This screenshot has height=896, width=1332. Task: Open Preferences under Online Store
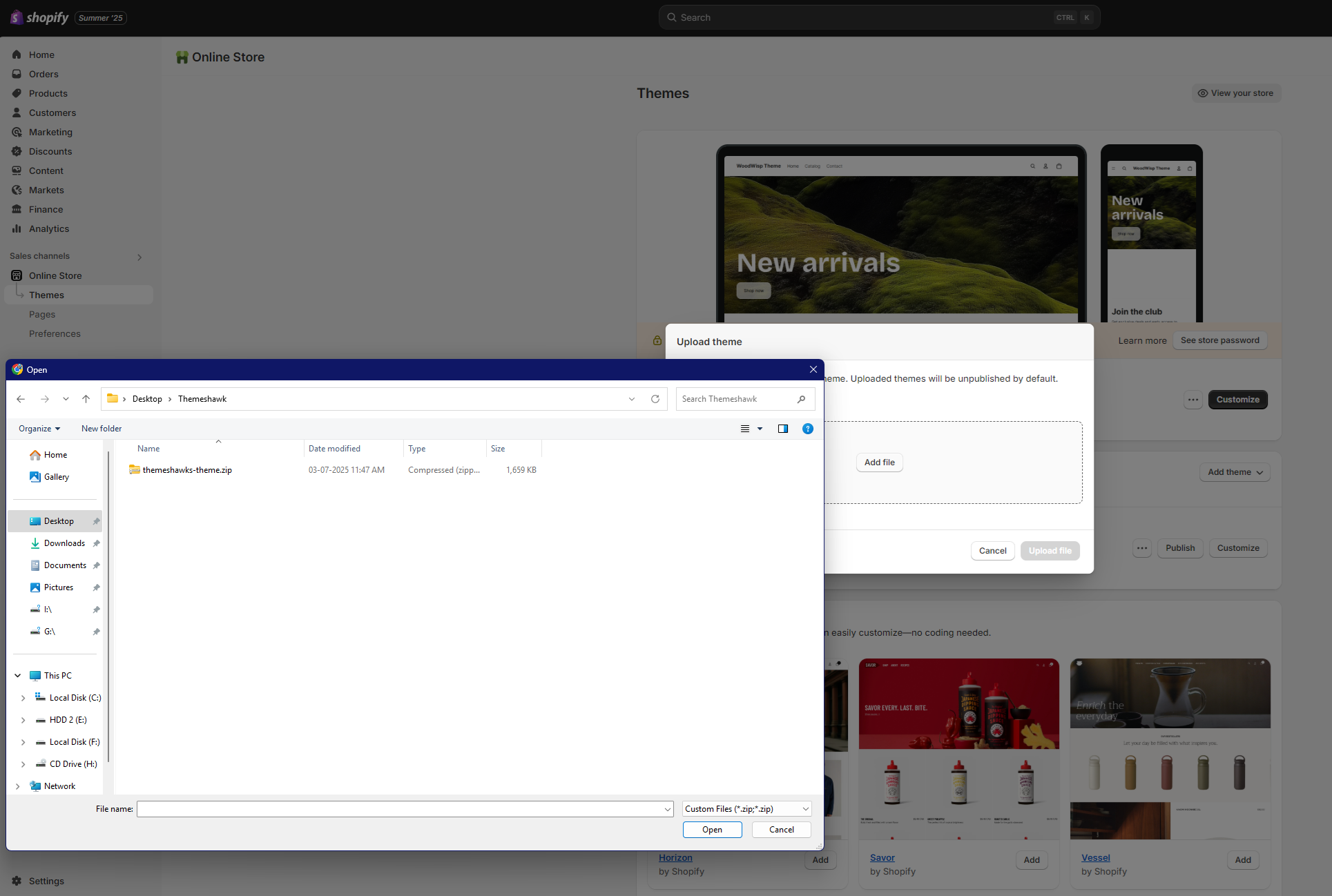[55, 333]
